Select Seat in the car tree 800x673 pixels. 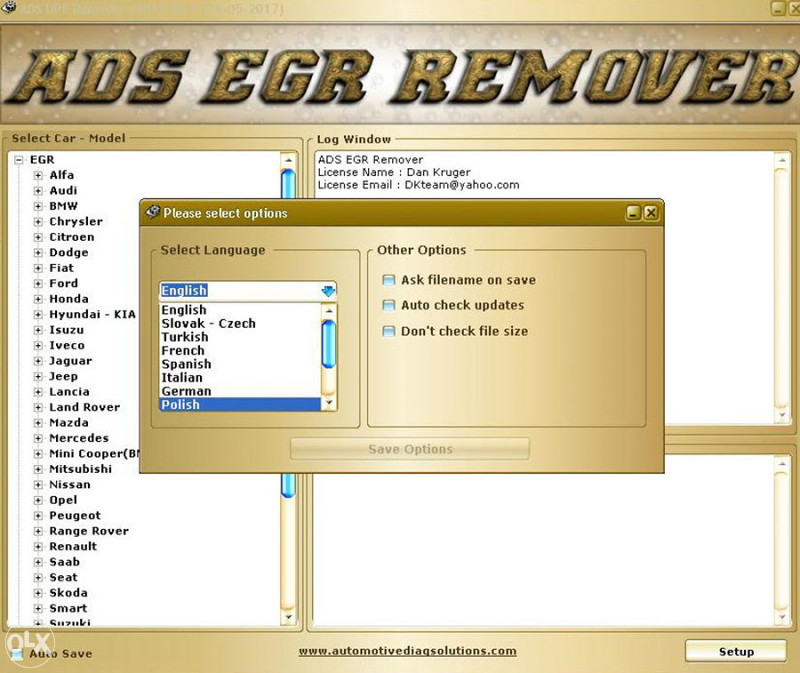click(63, 578)
